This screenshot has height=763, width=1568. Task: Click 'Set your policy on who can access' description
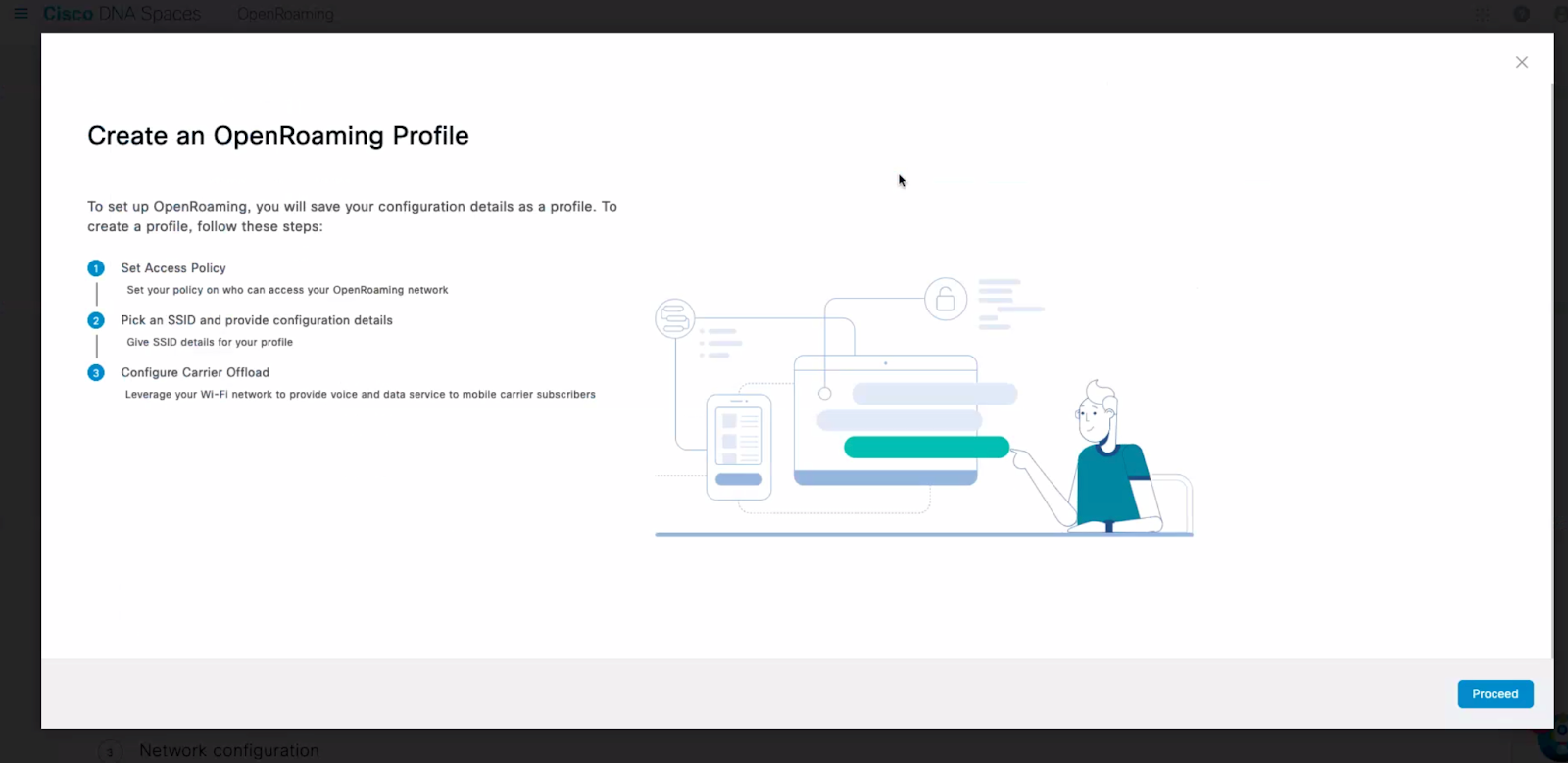(287, 290)
